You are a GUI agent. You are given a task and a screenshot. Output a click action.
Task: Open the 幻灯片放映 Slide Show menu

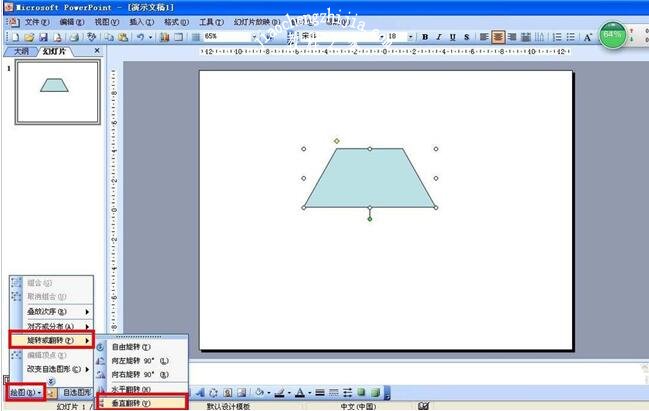pos(257,22)
